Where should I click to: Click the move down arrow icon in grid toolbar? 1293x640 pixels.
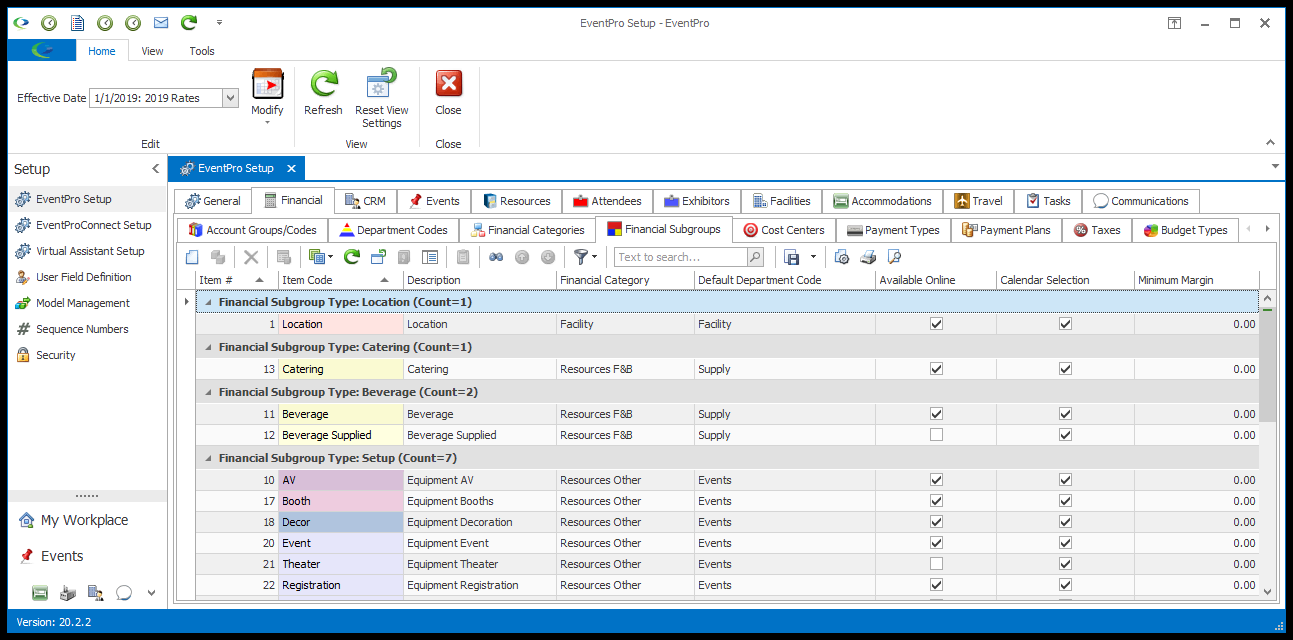(548, 257)
